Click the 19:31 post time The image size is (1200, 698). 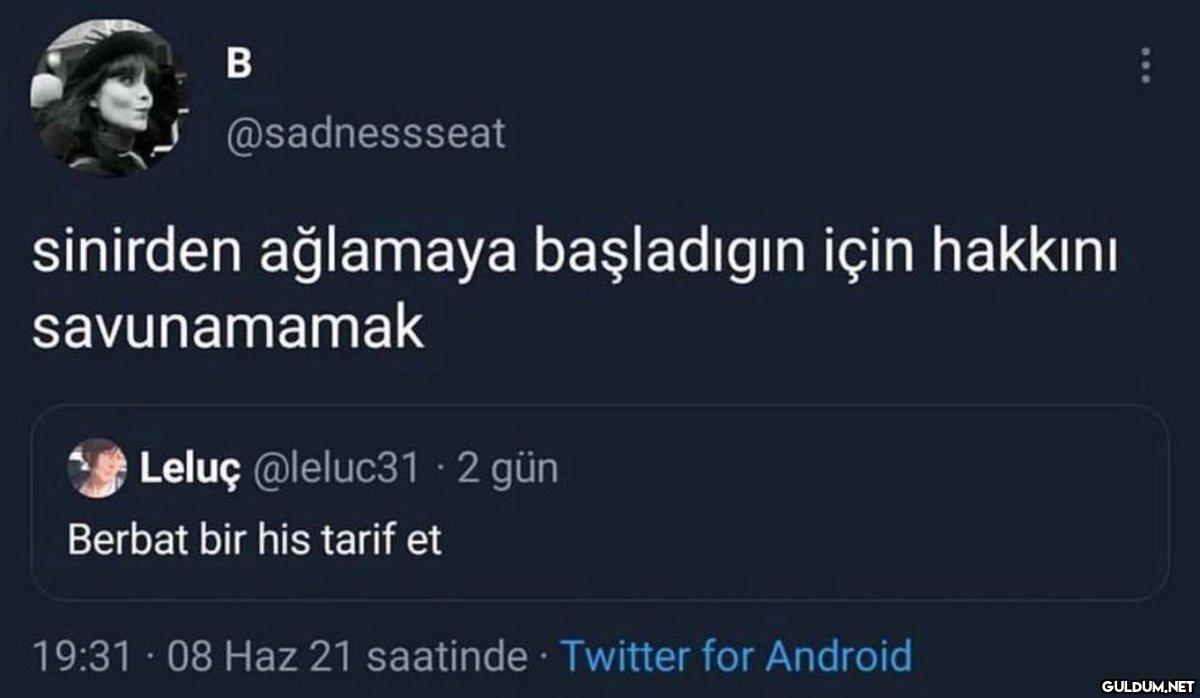coord(82,656)
